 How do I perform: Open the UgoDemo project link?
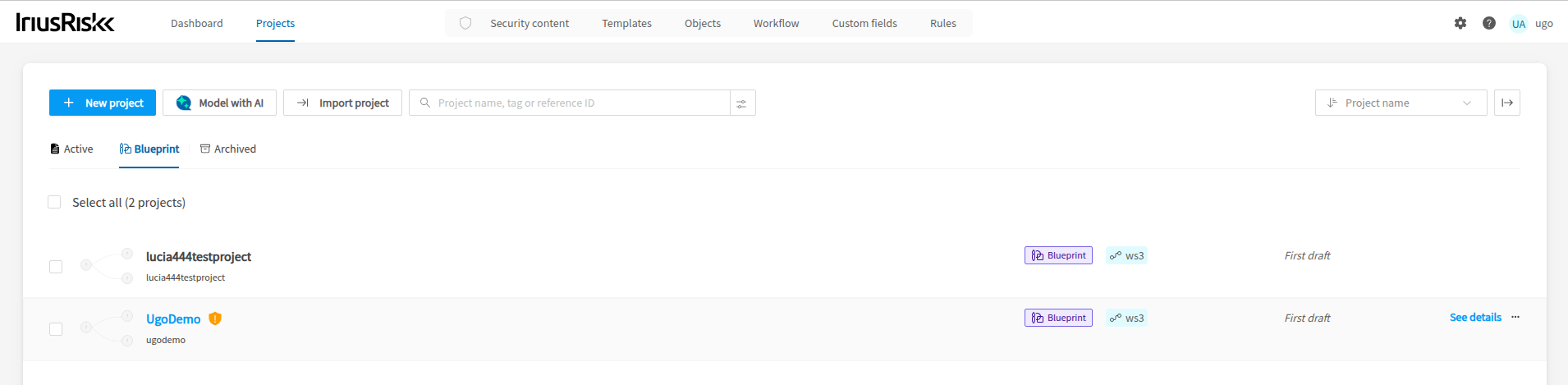[173, 319]
